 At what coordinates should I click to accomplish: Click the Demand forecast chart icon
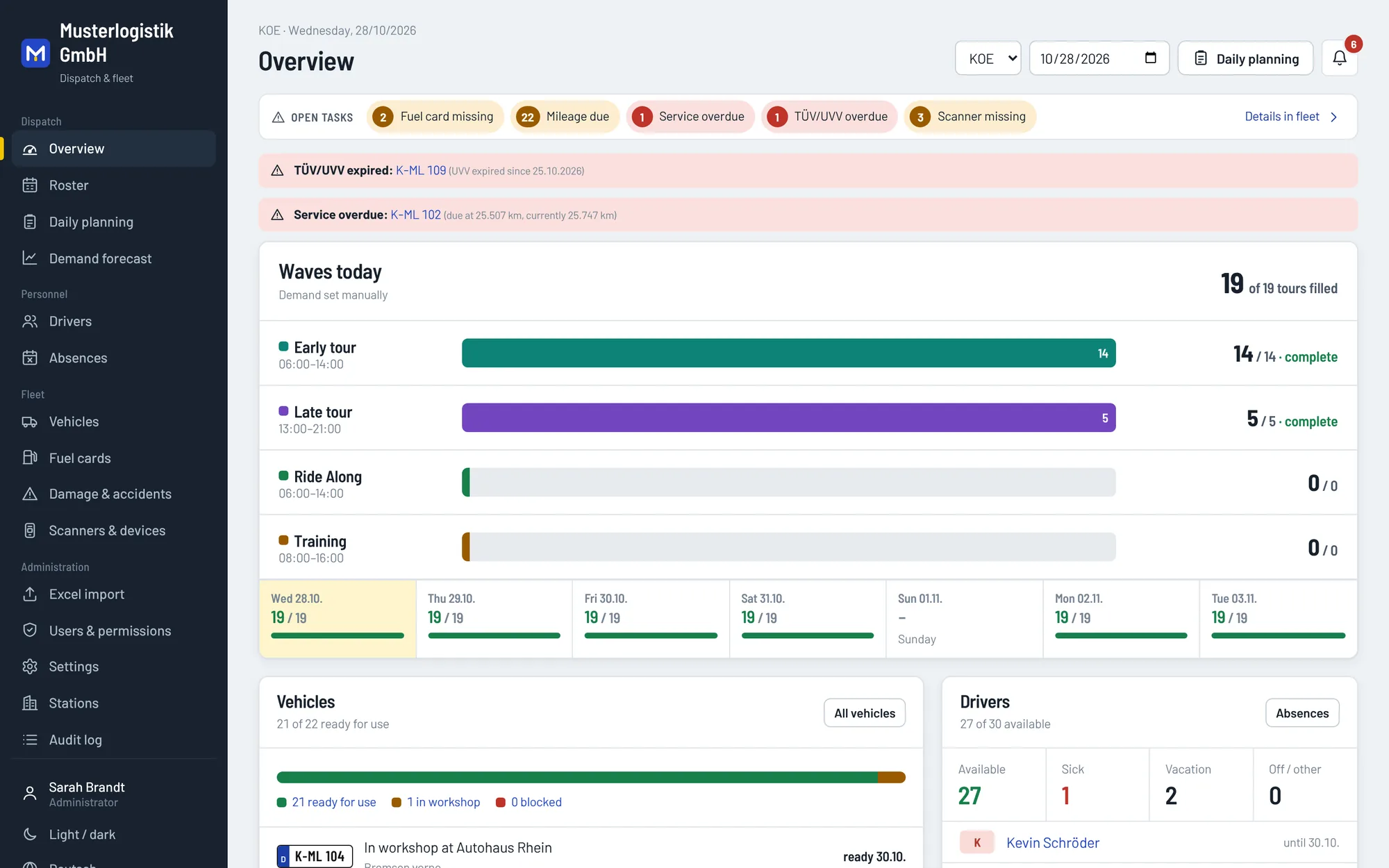[x=30, y=258]
